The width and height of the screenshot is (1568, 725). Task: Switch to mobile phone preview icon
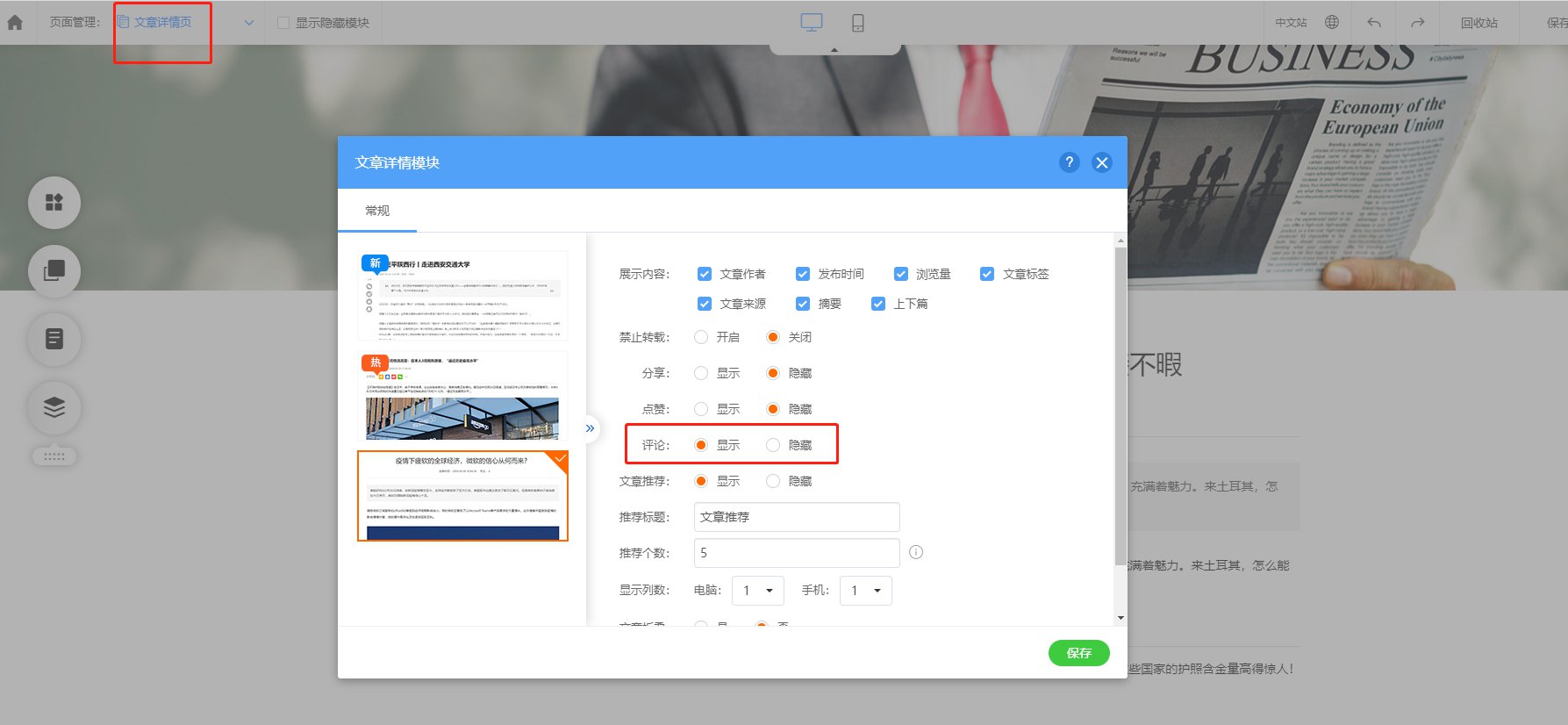[857, 23]
